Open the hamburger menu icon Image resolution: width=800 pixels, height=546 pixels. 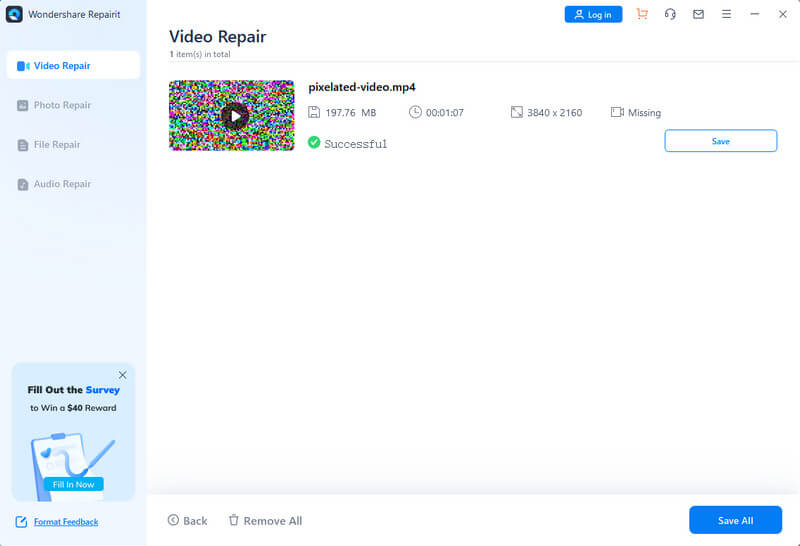point(726,14)
